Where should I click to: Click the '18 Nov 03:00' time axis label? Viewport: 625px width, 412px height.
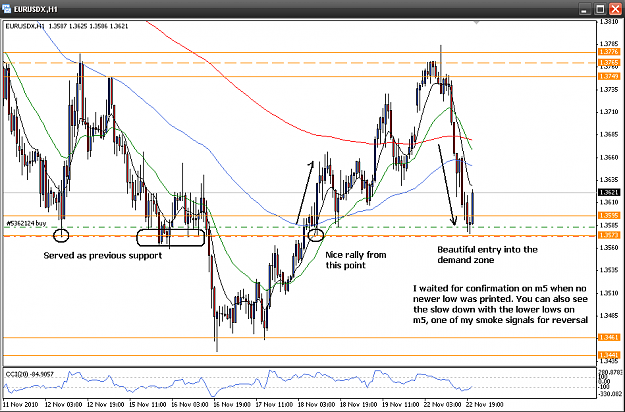pos(316,404)
